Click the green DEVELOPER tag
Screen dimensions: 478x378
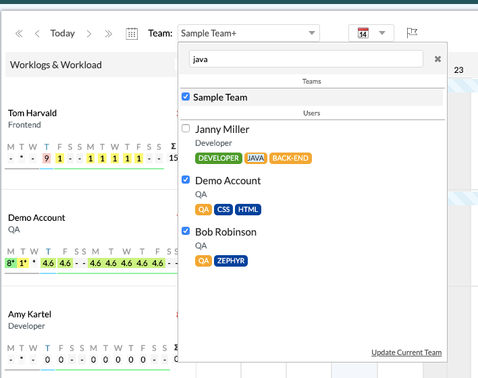coord(219,158)
